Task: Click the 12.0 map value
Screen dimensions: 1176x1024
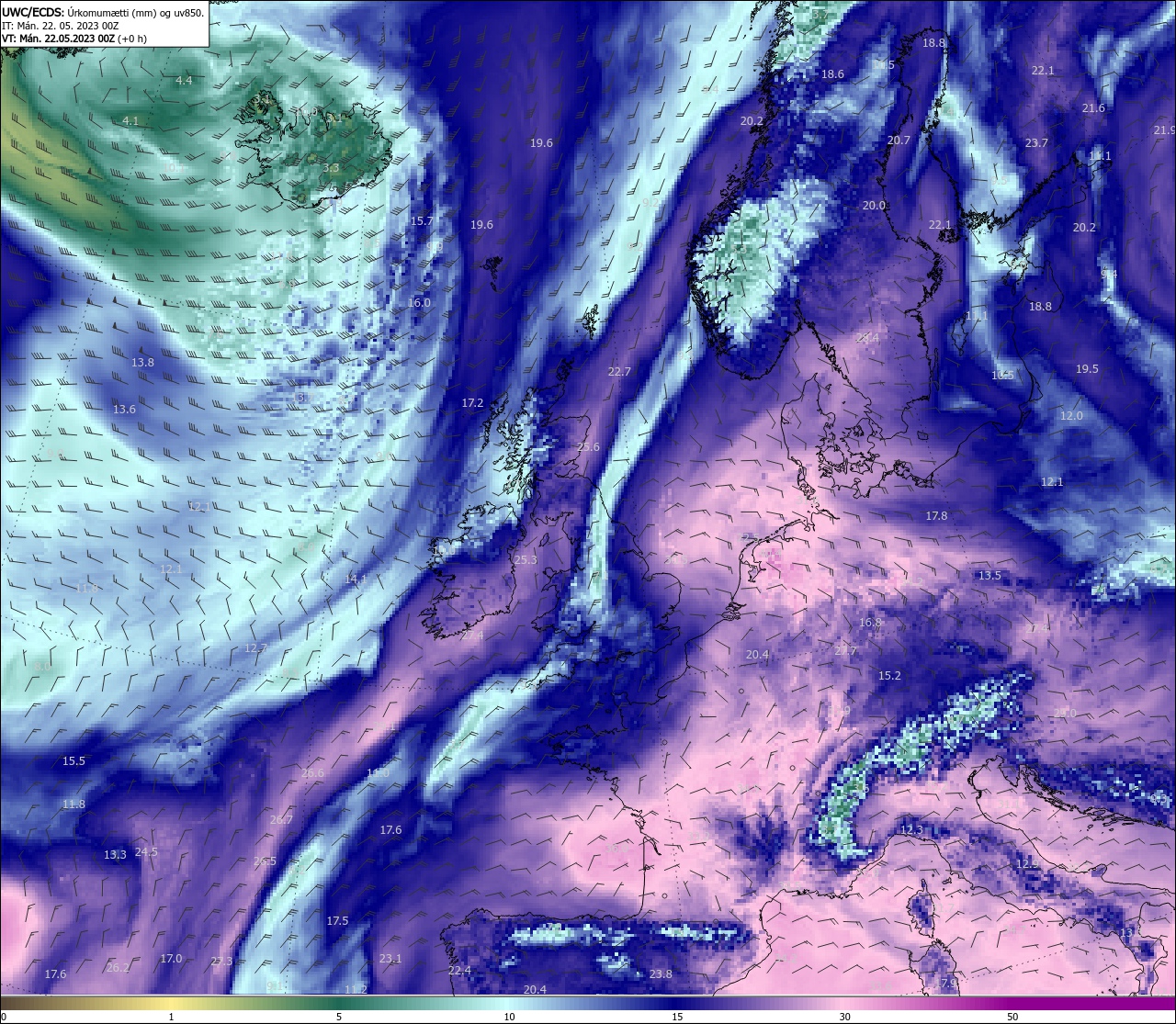Action: pyautogui.click(x=1071, y=416)
